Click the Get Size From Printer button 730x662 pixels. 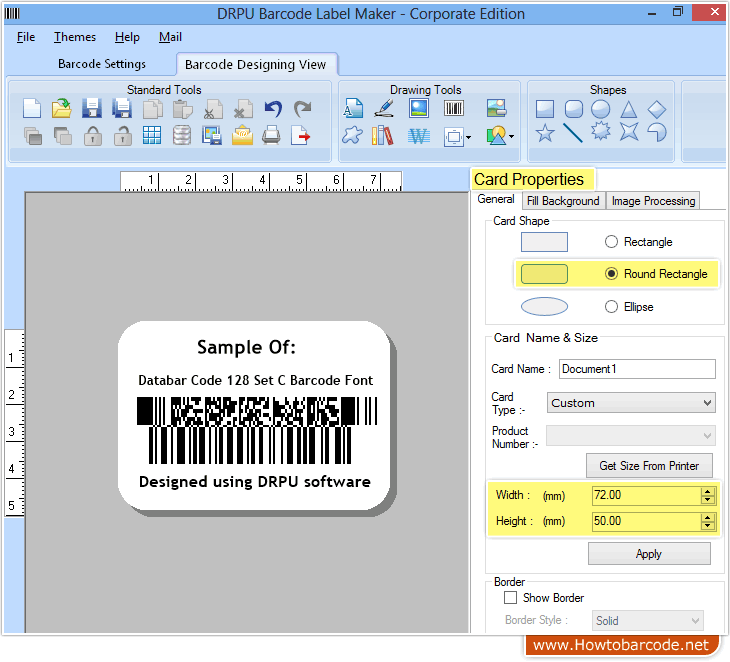pyautogui.click(x=649, y=466)
